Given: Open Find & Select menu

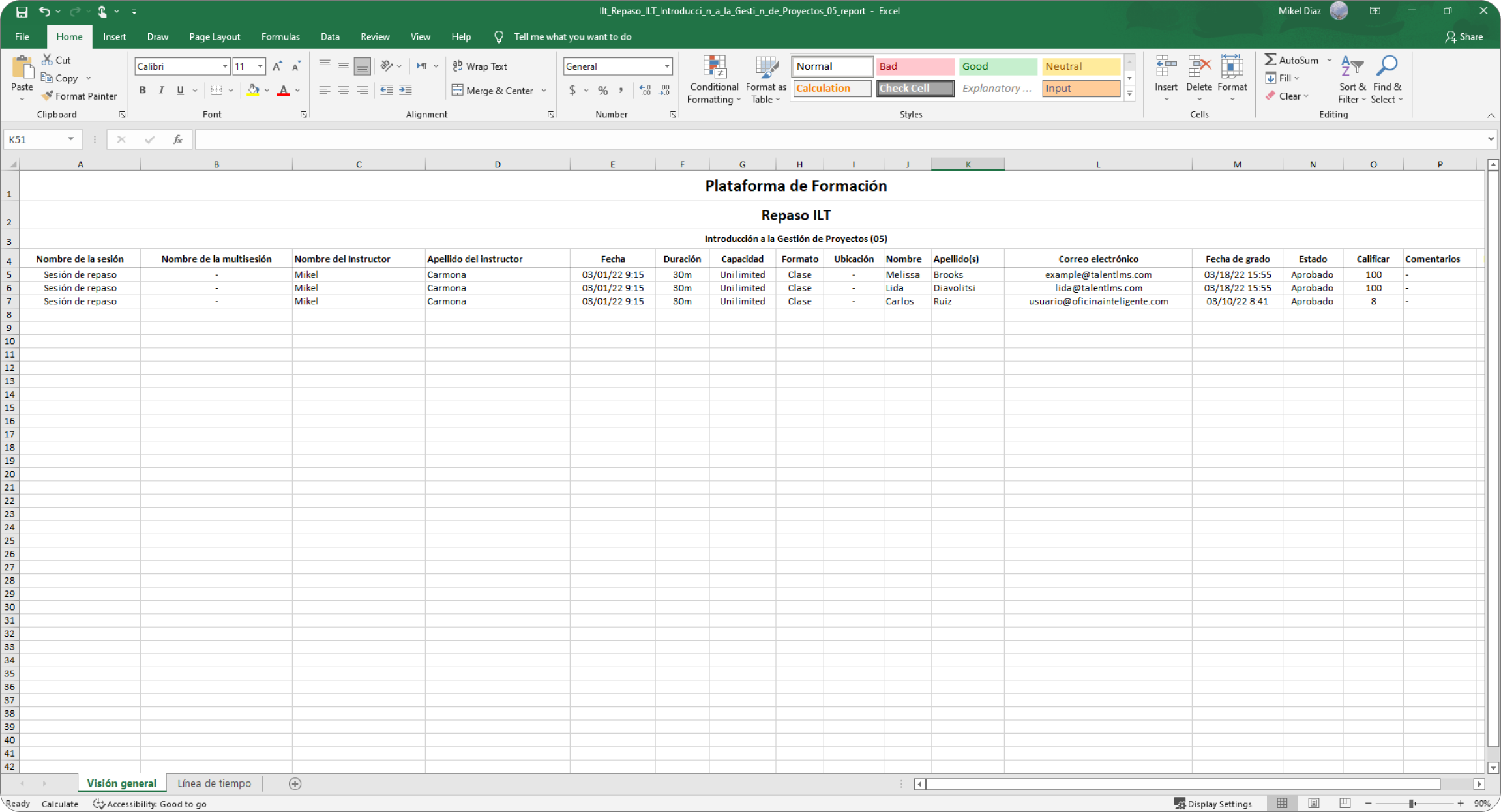Looking at the screenshot, I should (x=1387, y=80).
